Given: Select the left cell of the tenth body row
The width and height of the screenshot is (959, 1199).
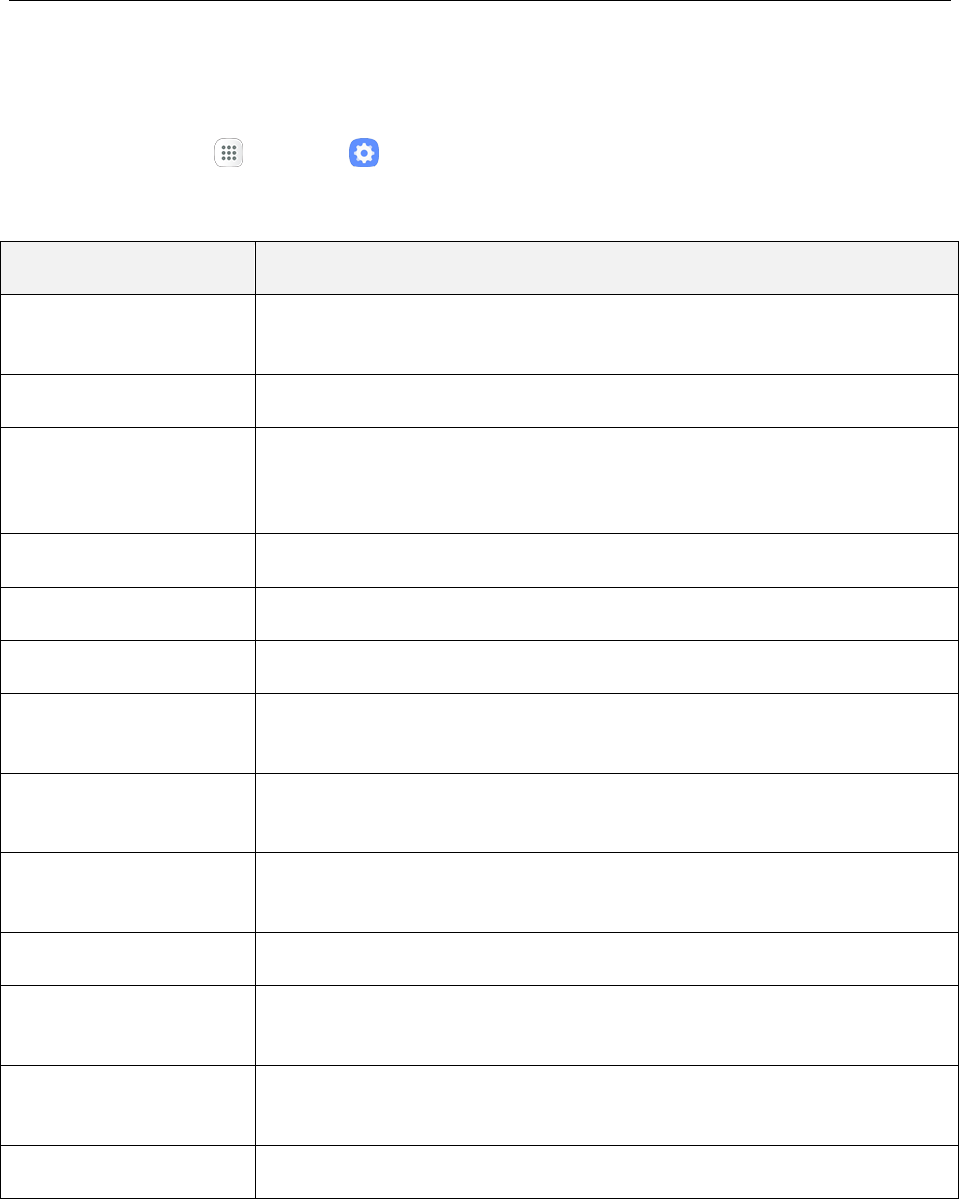Looking at the screenshot, I should (x=127, y=959).
